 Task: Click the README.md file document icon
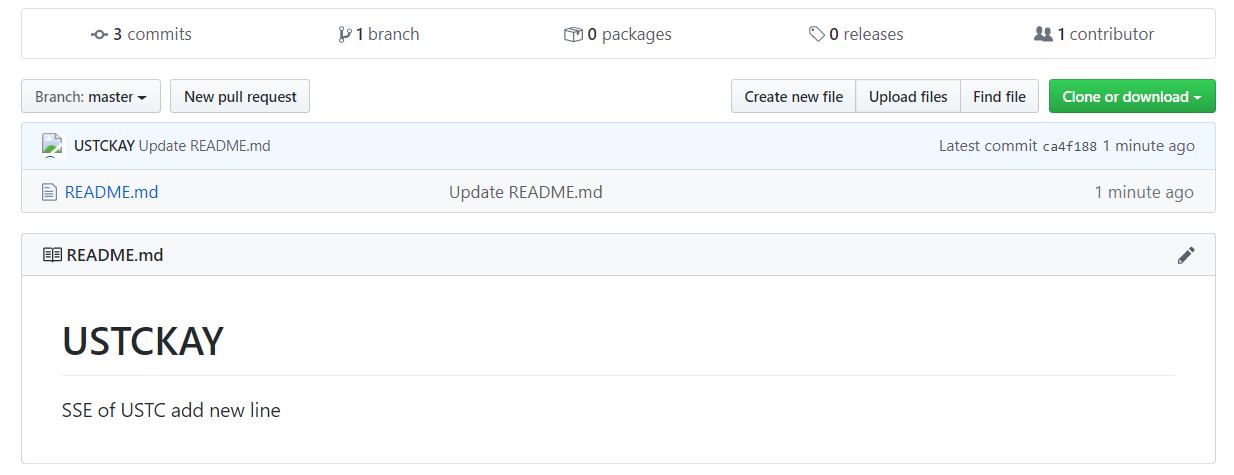point(49,192)
